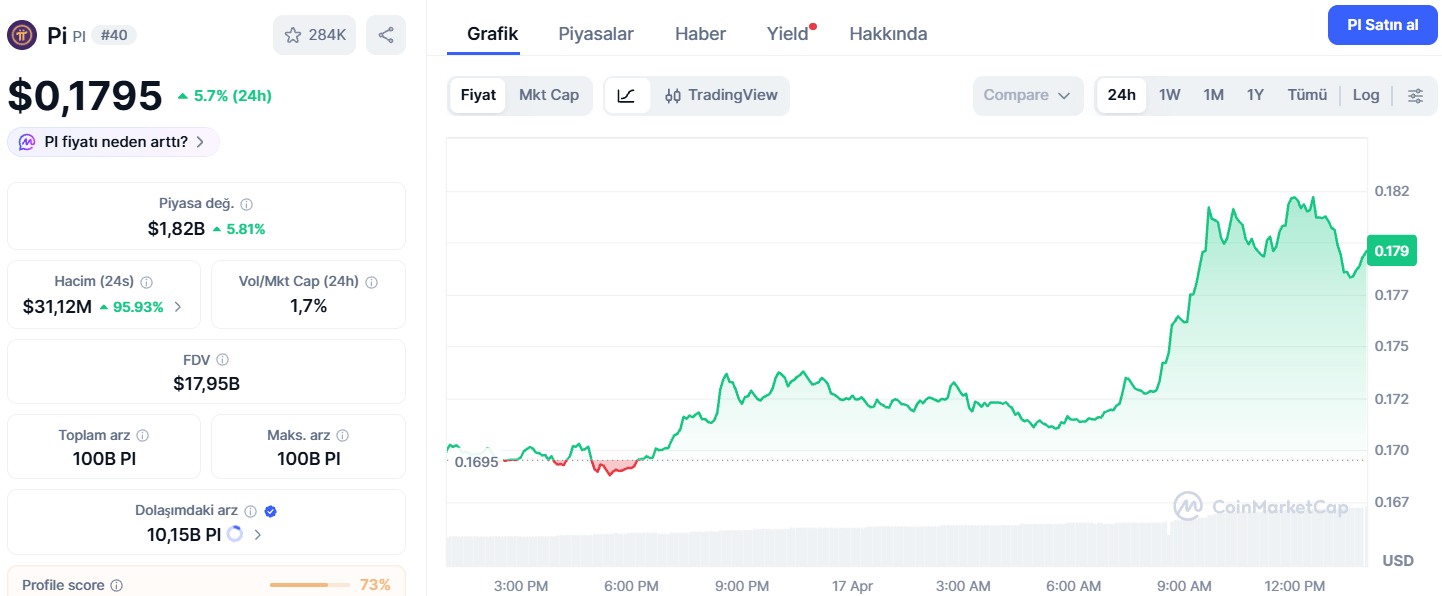Image resolution: width=1442 pixels, height=596 pixels.
Task: Expand circulating supply details chevron
Action: tap(258, 534)
